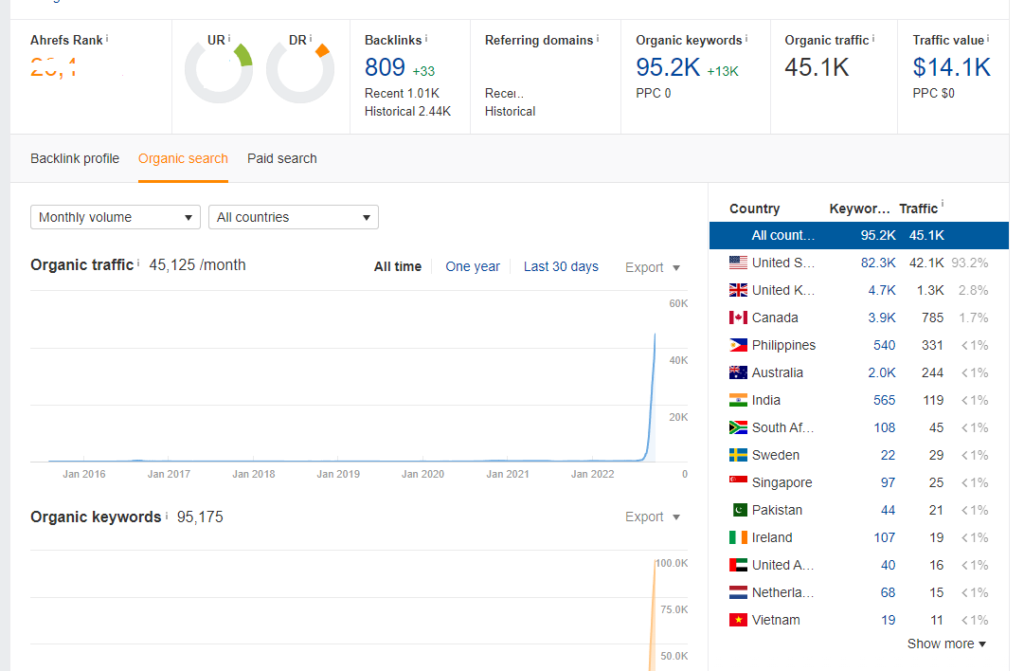Click the info icon by Traffic column
The height and width of the screenshot is (671, 1024).
(x=942, y=205)
